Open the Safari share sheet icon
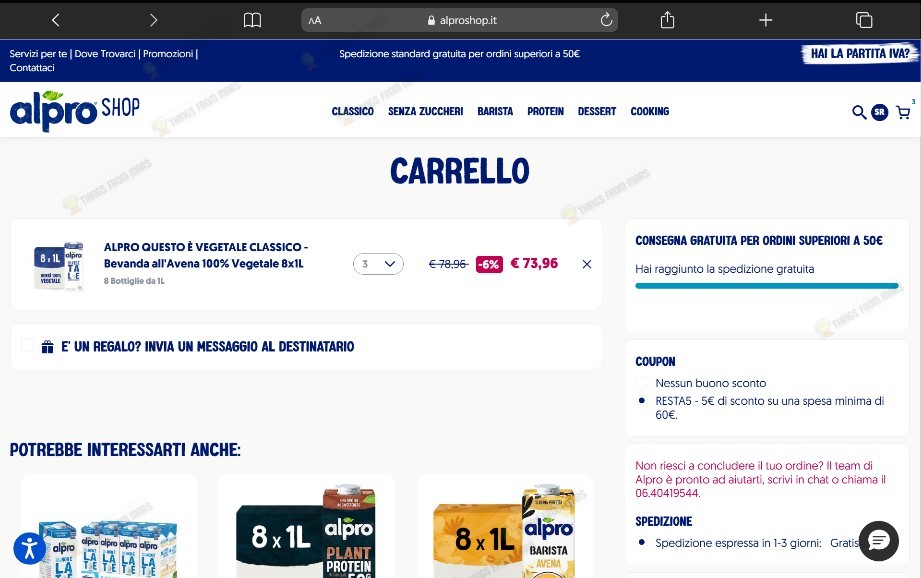Viewport: 921px width, 578px height. pyautogui.click(x=667, y=20)
